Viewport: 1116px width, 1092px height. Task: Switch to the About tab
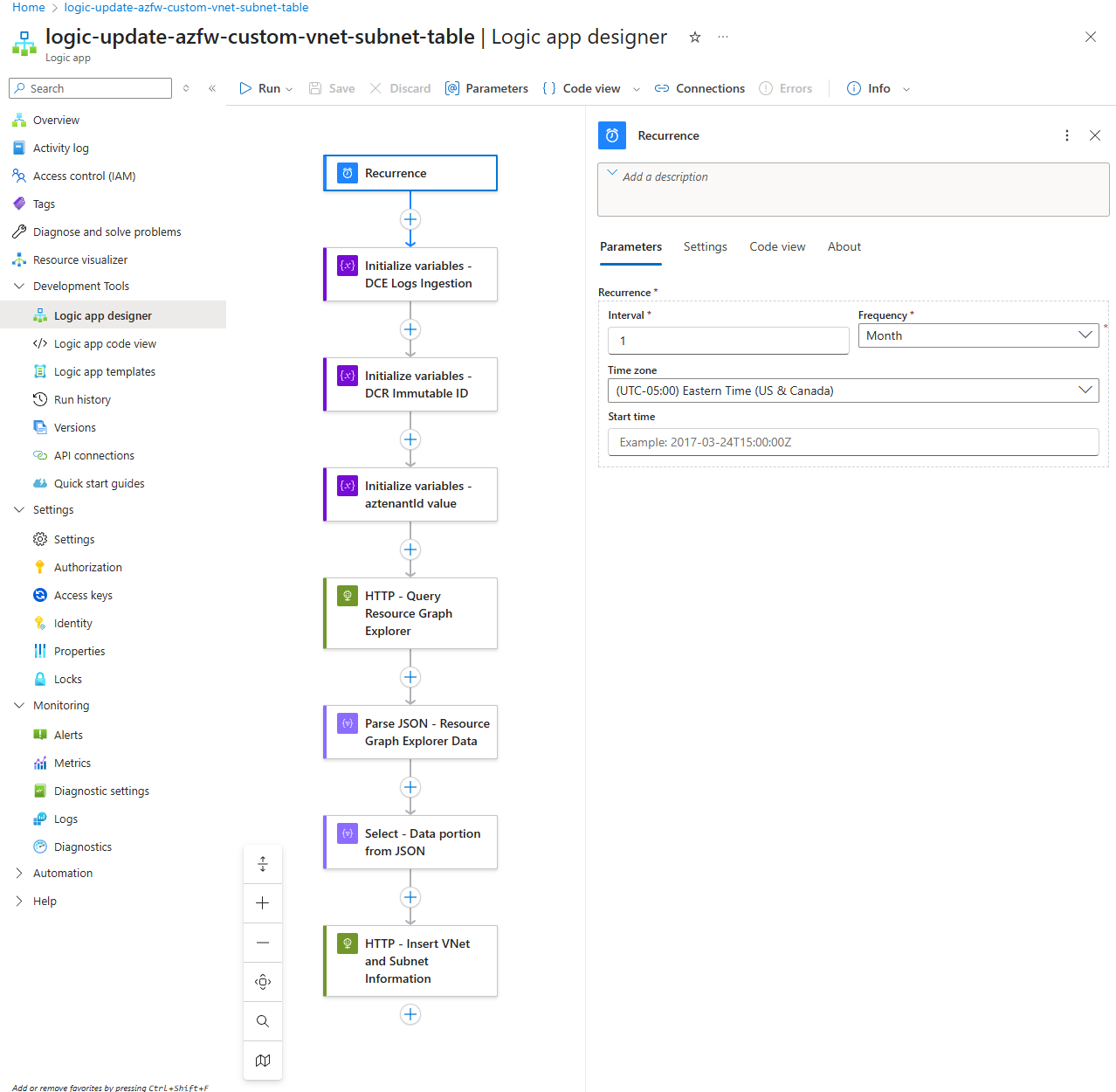point(844,246)
